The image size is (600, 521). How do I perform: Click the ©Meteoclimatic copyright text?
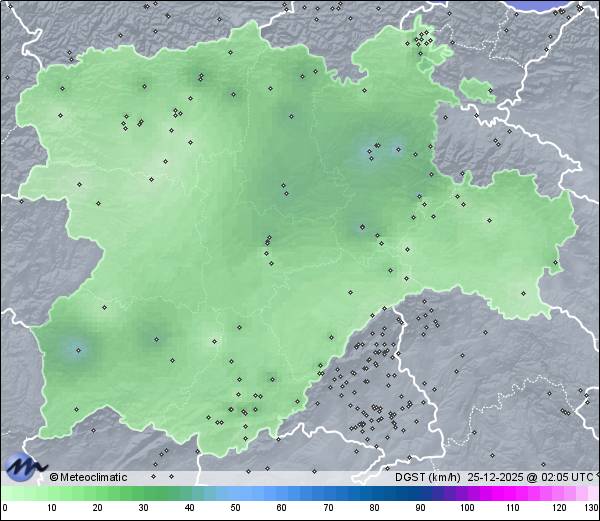[89, 477]
